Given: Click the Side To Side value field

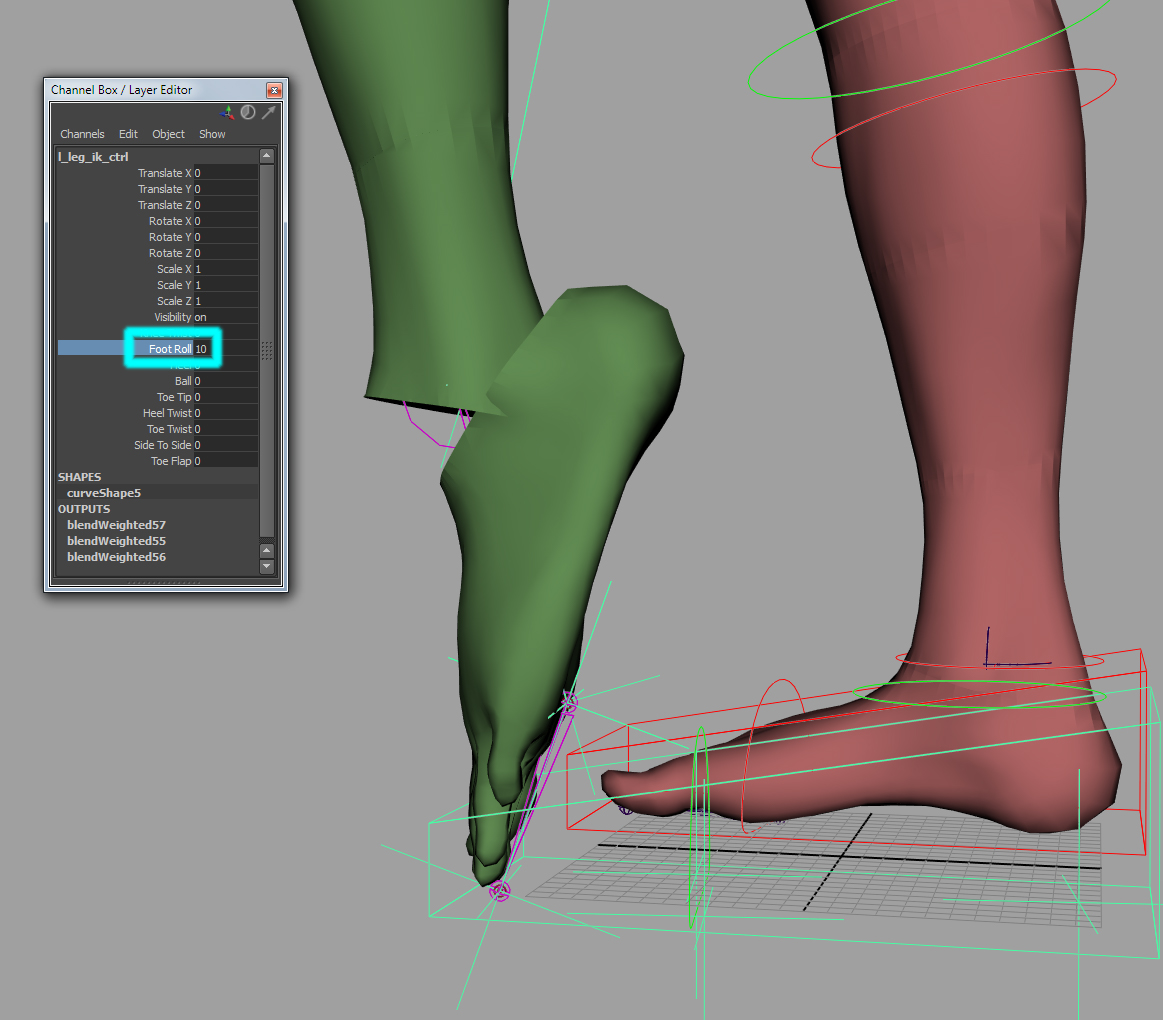Looking at the screenshot, I should tap(225, 445).
